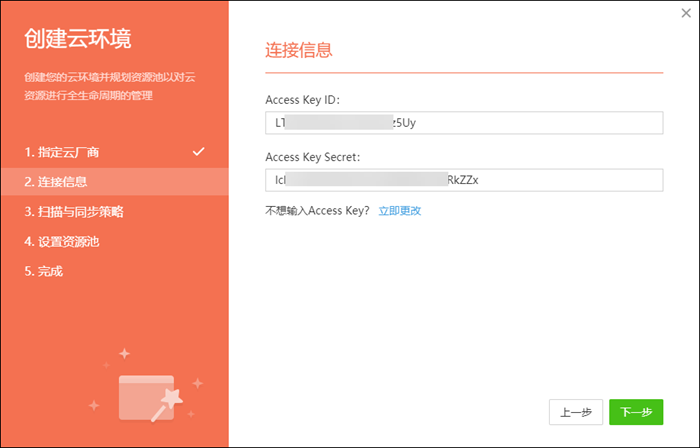Go to step 1. 指定云厂商
This screenshot has width=700, height=448.
coord(62,152)
